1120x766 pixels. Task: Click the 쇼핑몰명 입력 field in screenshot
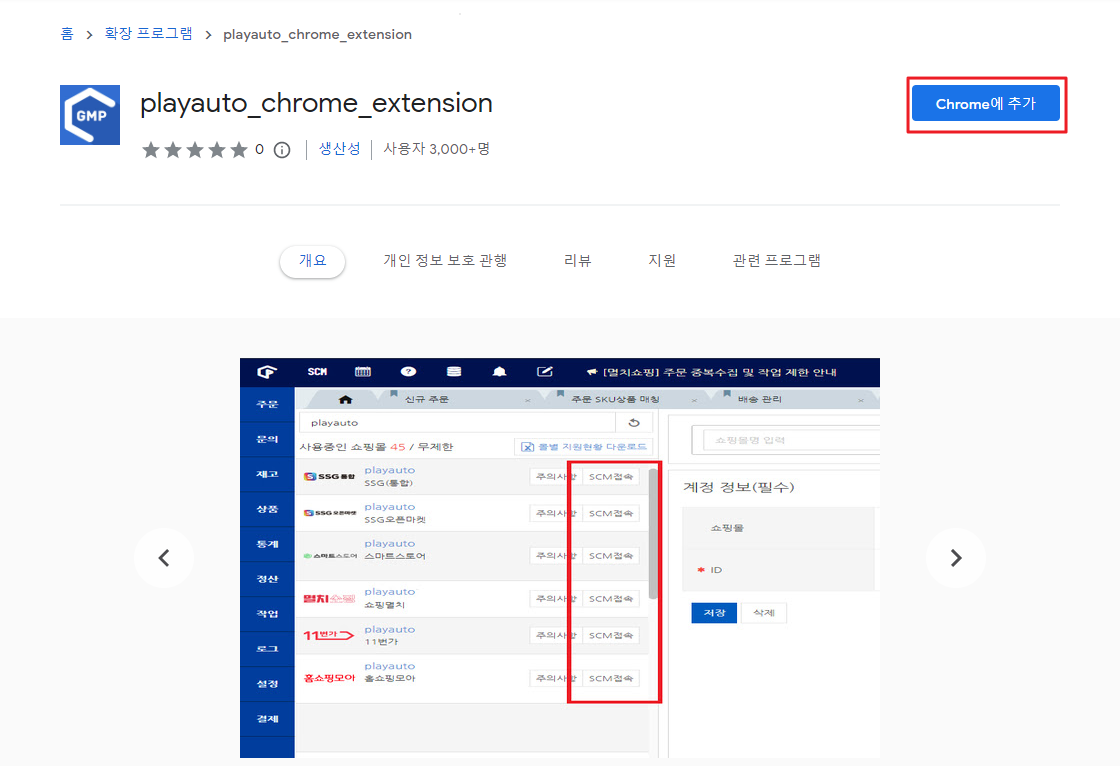pos(790,441)
